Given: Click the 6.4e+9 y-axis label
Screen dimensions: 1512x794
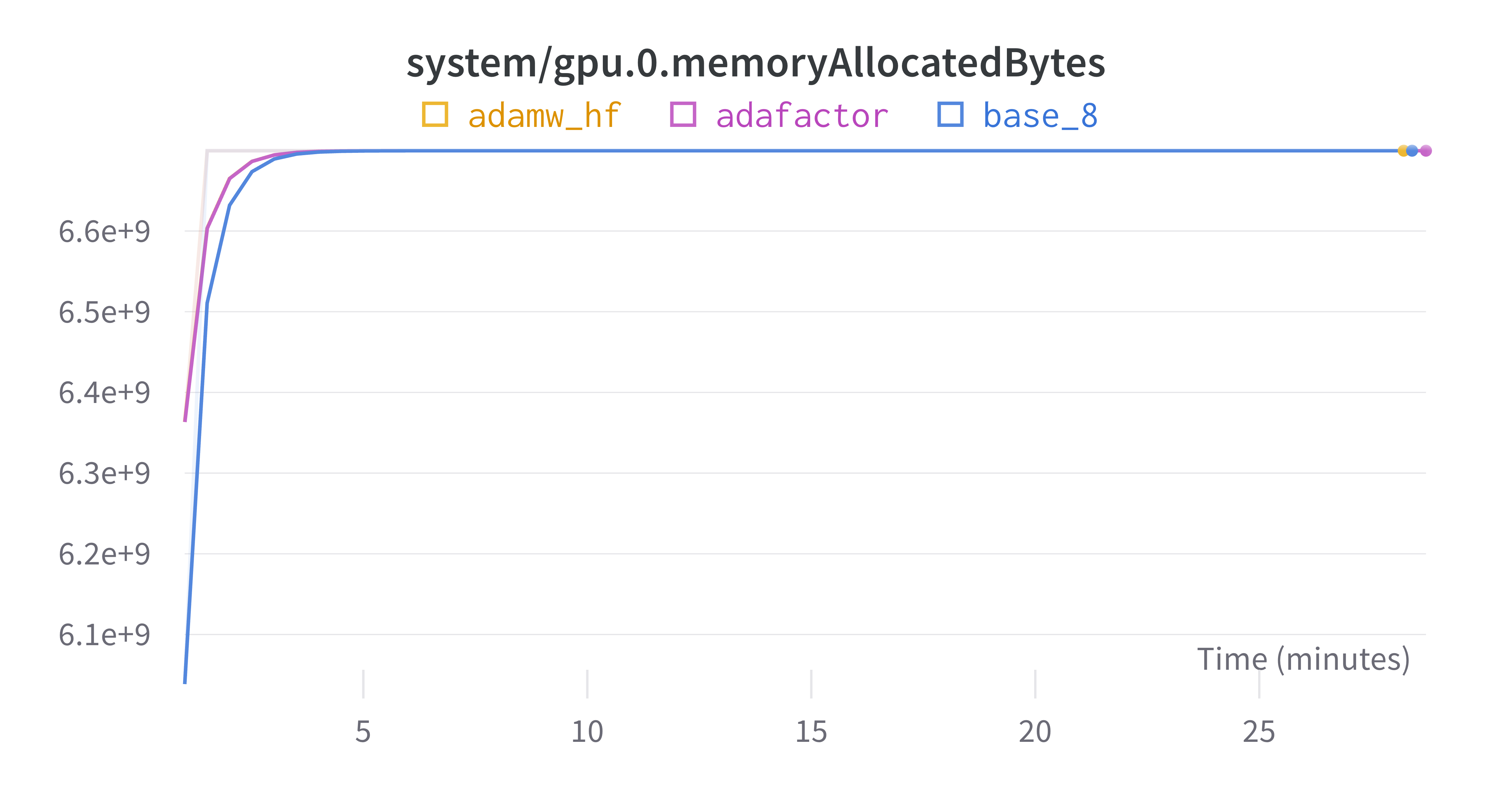Looking at the screenshot, I should pyautogui.click(x=104, y=393).
